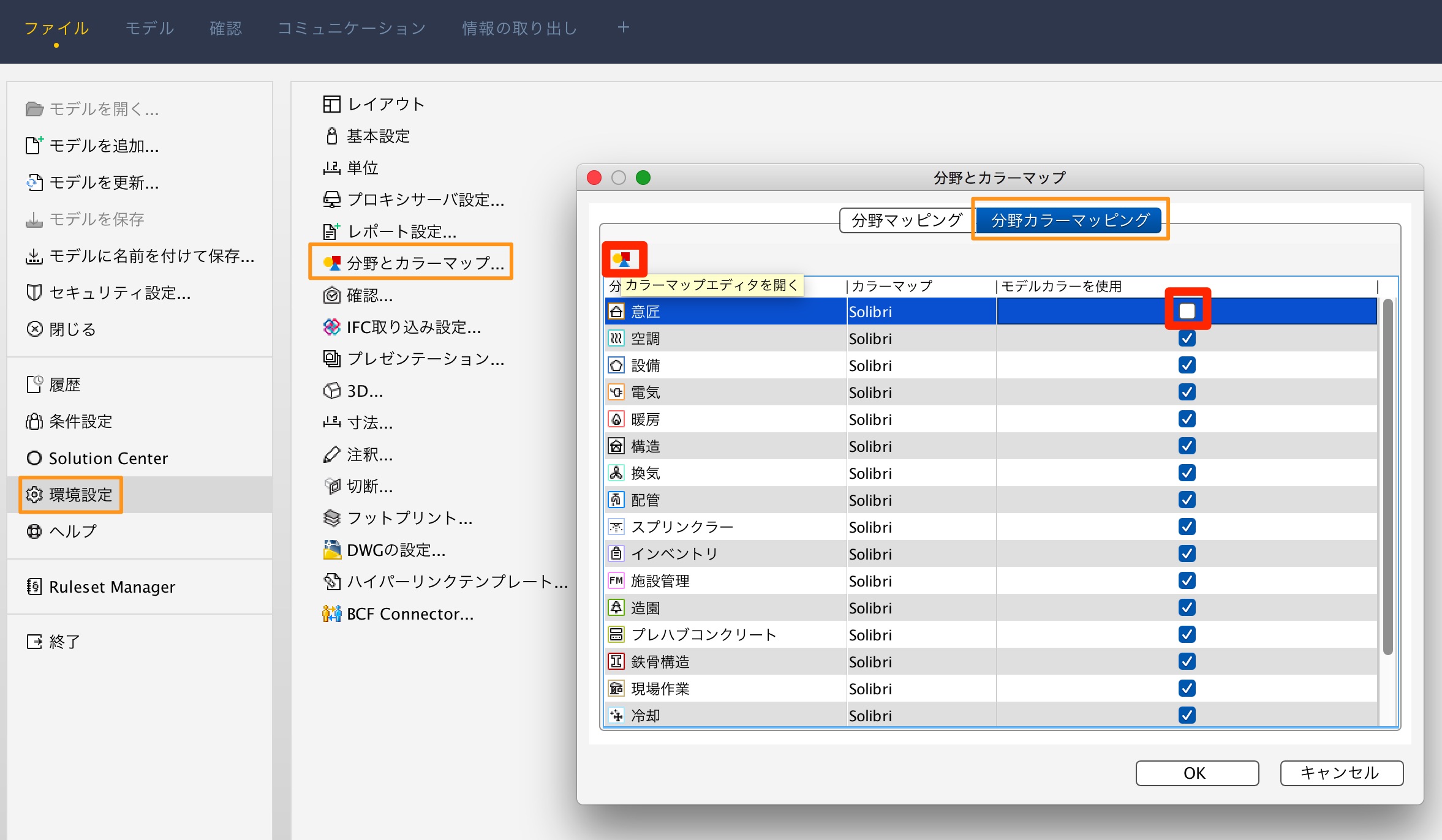Uncheck model color for 暖房
This screenshot has width=1442, height=840.
click(x=1187, y=419)
